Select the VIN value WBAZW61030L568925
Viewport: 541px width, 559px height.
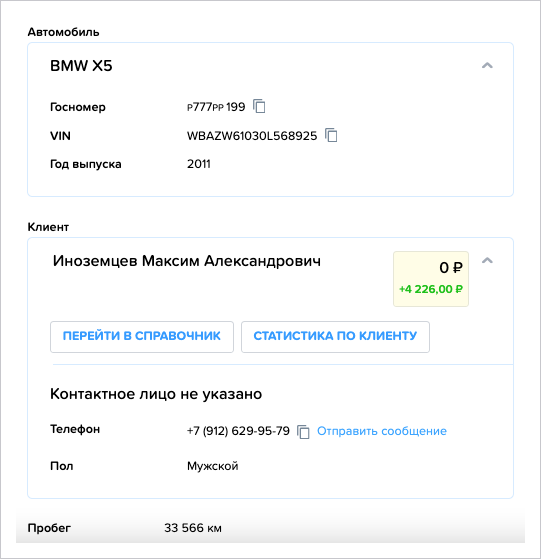click(x=252, y=136)
